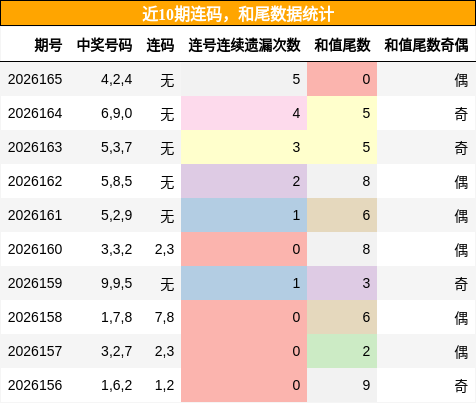Click omission count 1 in row 2026161
Image resolution: width=476 pixels, height=403 pixels.
244,215
